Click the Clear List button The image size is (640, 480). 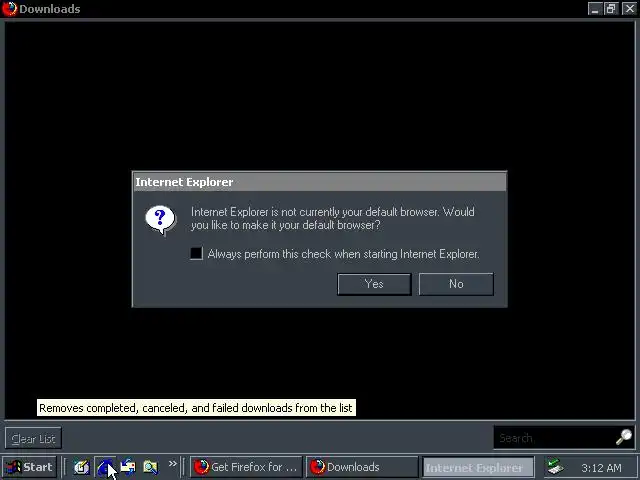click(x=33, y=438)
